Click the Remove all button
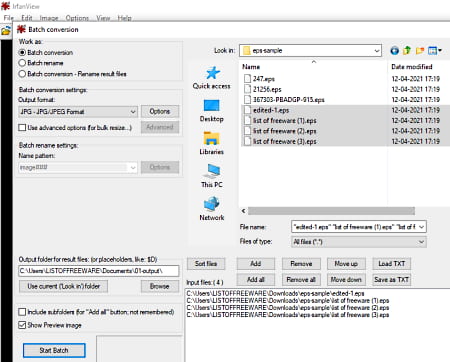This screenshot has height=362, width=450. pyautogui.click(x=301, y=280)
